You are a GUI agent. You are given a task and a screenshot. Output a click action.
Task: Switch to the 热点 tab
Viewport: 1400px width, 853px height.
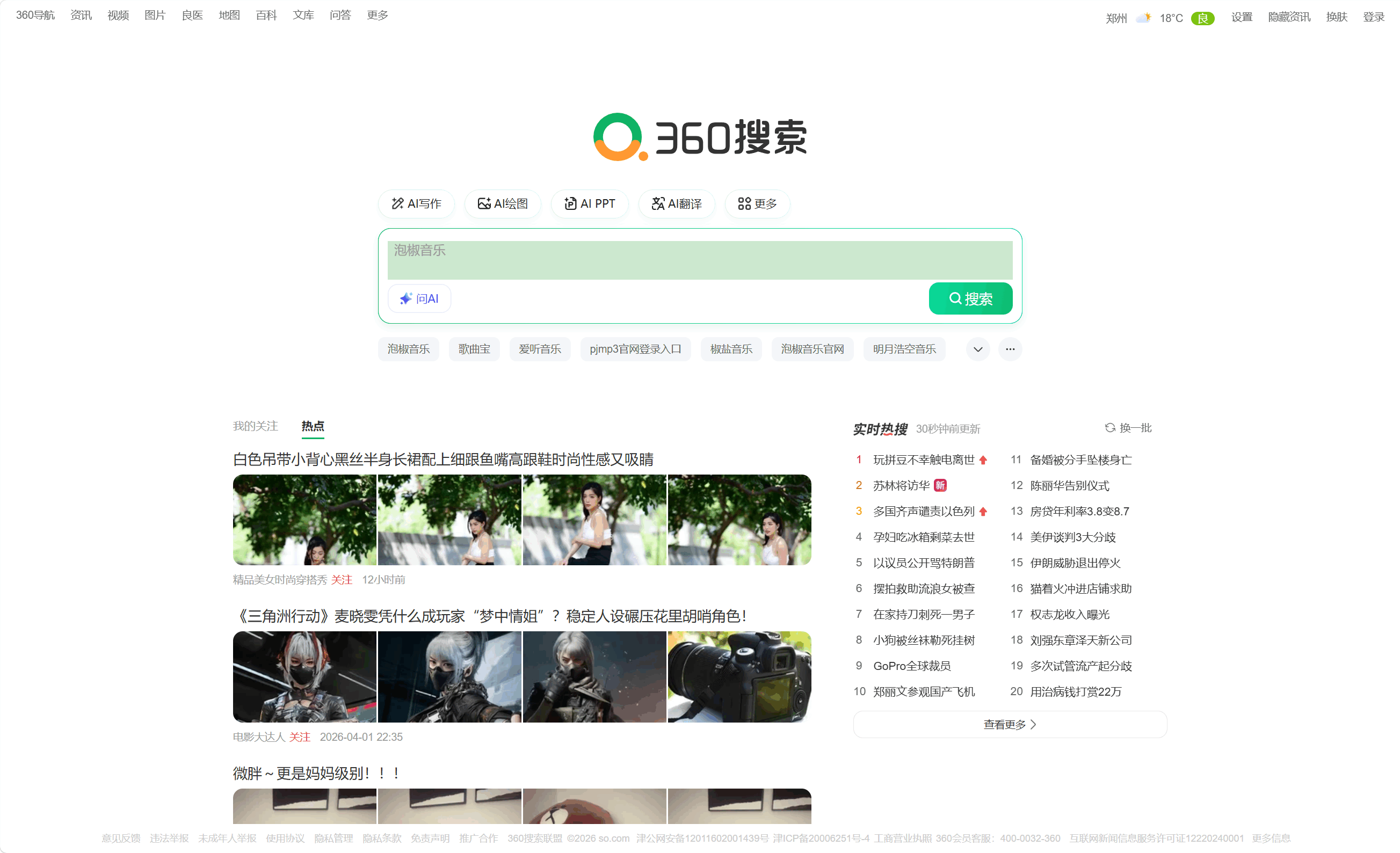click(312, 426)
